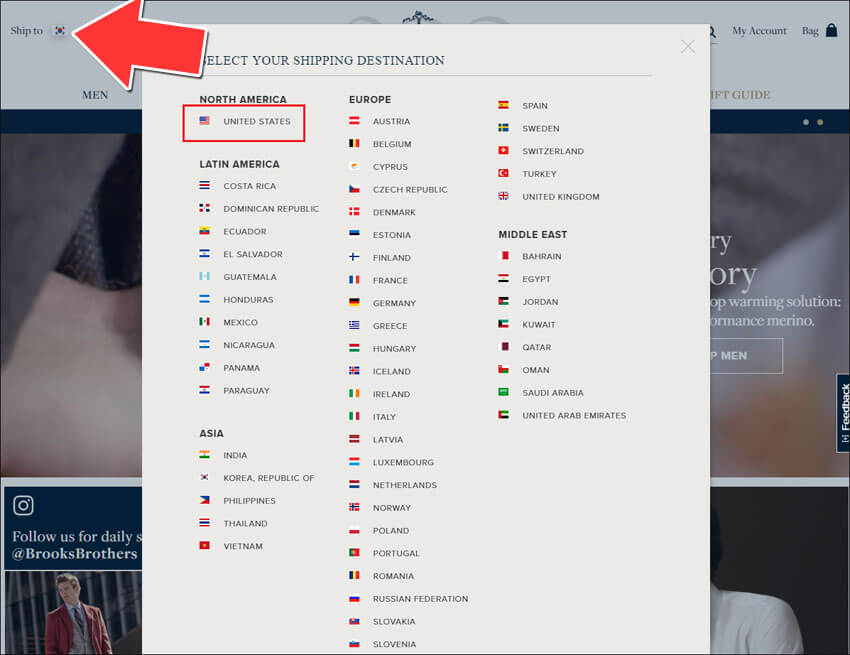Viewport: 850px width, 655px height.
Task: Select JORDAN shipping destination
Action: [x=540, y=303]
